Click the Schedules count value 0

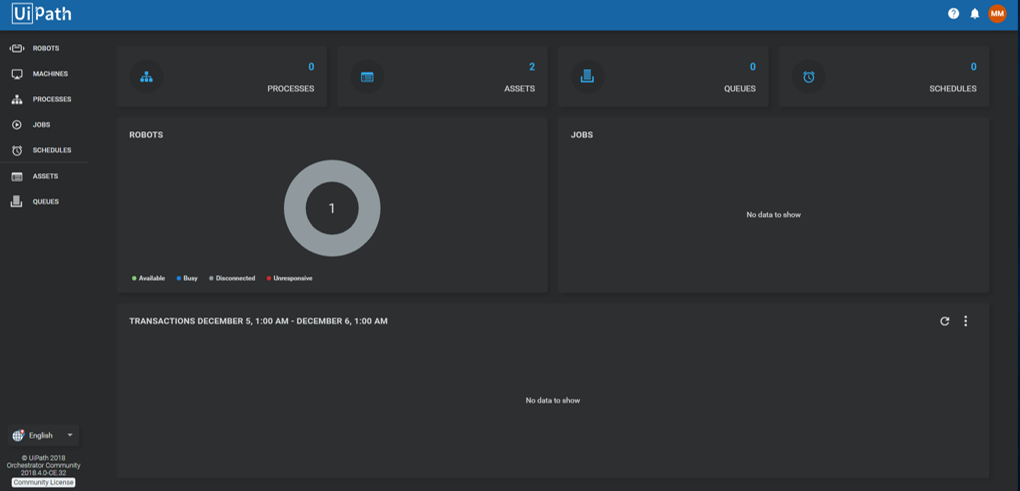973,67
